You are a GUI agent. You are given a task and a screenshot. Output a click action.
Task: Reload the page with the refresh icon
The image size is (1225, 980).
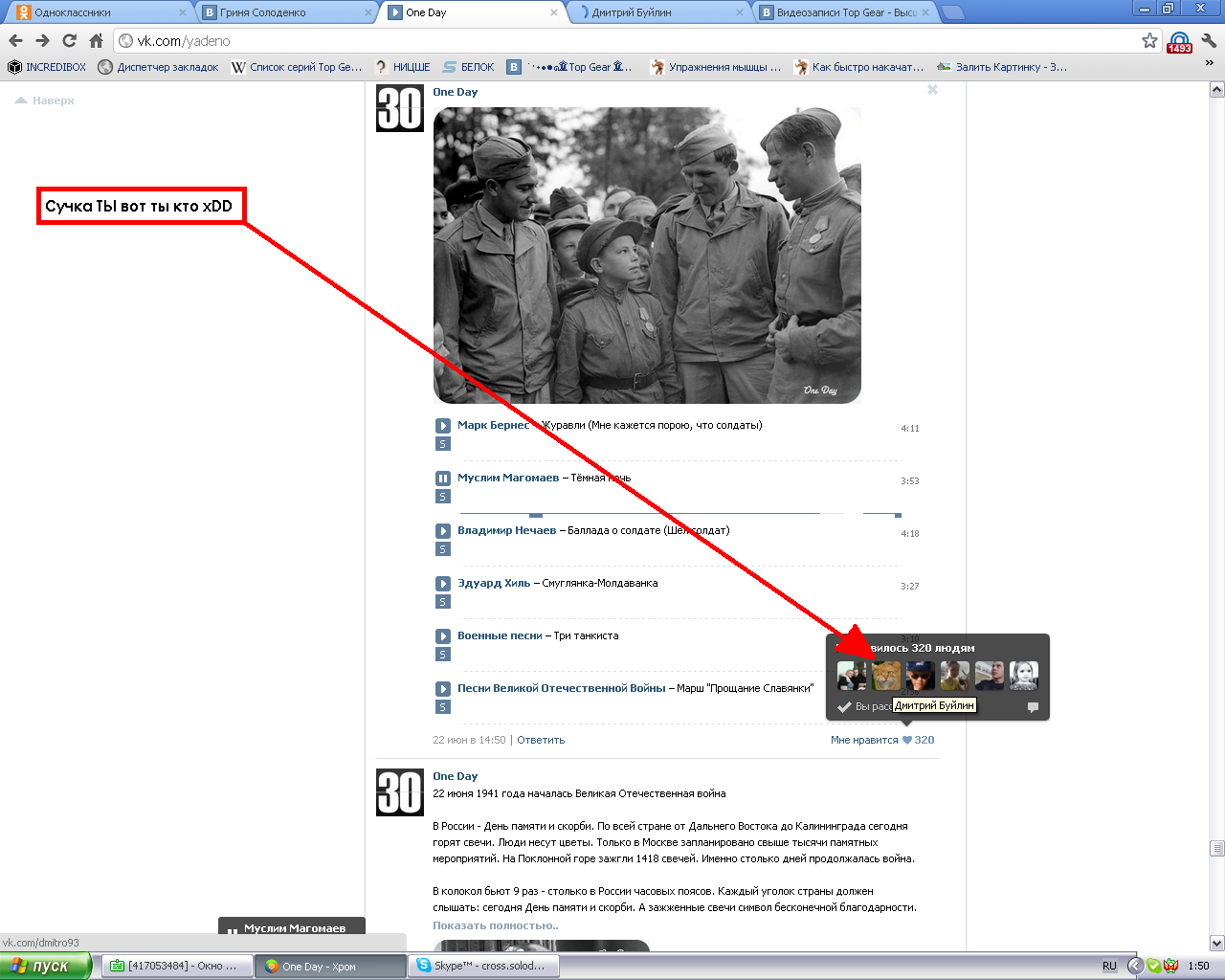pos(69,40)
